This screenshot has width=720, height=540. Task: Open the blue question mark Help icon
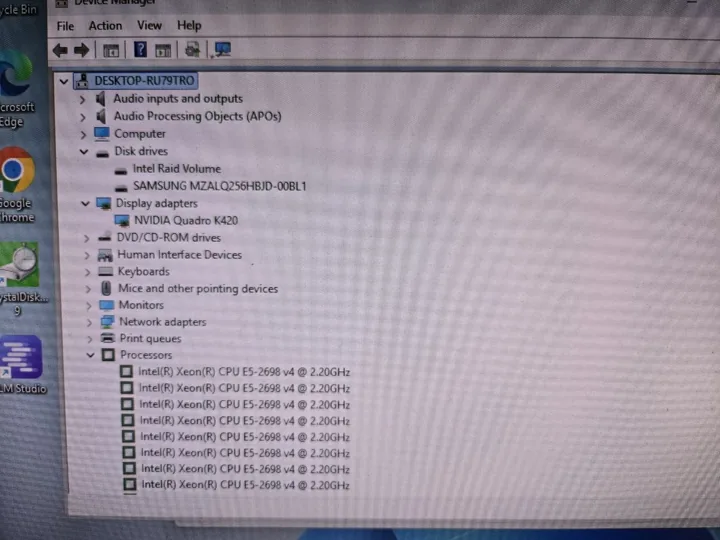pyautogui.click(x=140, y=49)
